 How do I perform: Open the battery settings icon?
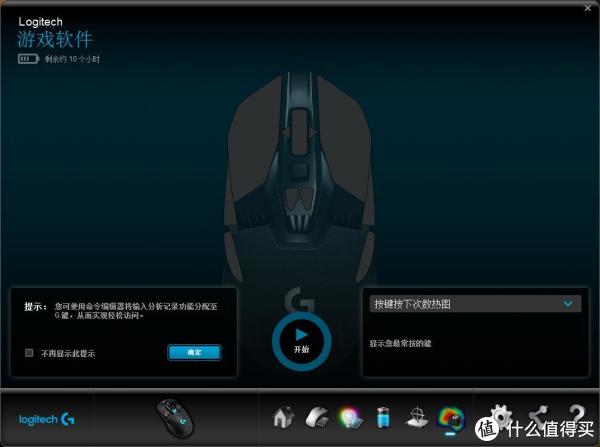pos(383,417)
